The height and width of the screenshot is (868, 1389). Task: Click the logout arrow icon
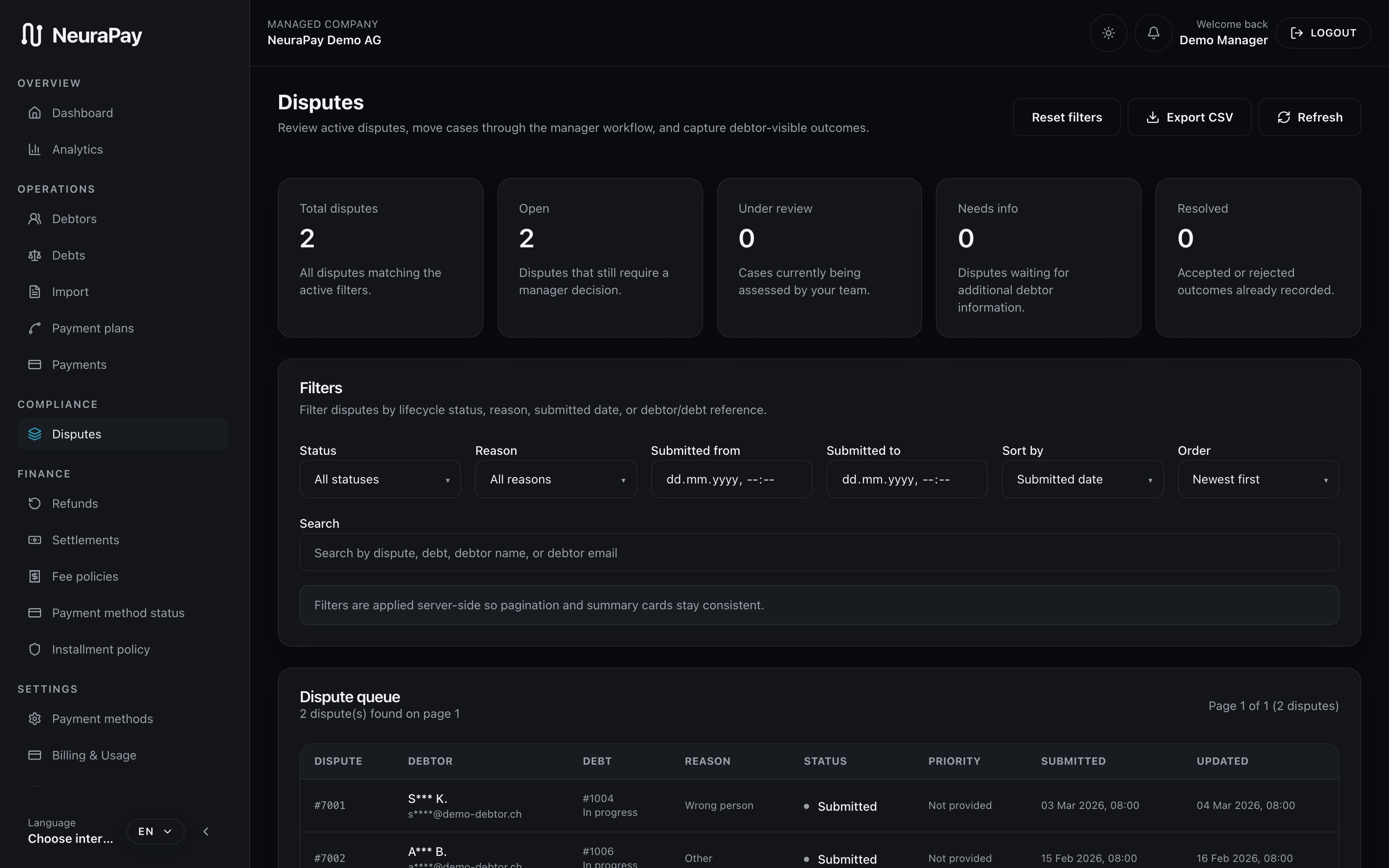coord(1297,33)
